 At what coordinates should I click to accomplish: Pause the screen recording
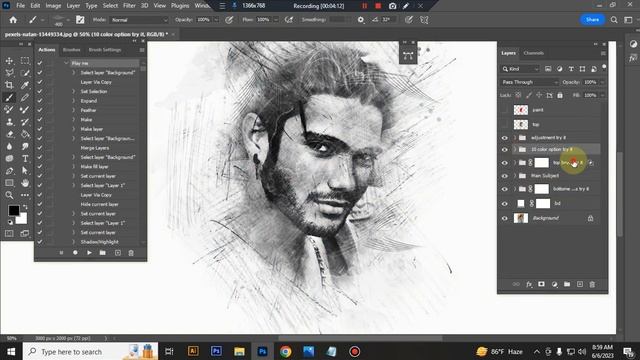pyautogui.click(x=364, y=6)
